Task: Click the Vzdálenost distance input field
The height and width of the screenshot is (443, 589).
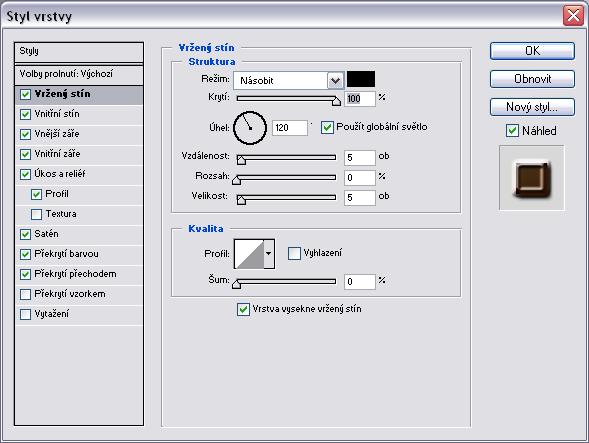Action: pyautogui.click(x=359, y=157)
